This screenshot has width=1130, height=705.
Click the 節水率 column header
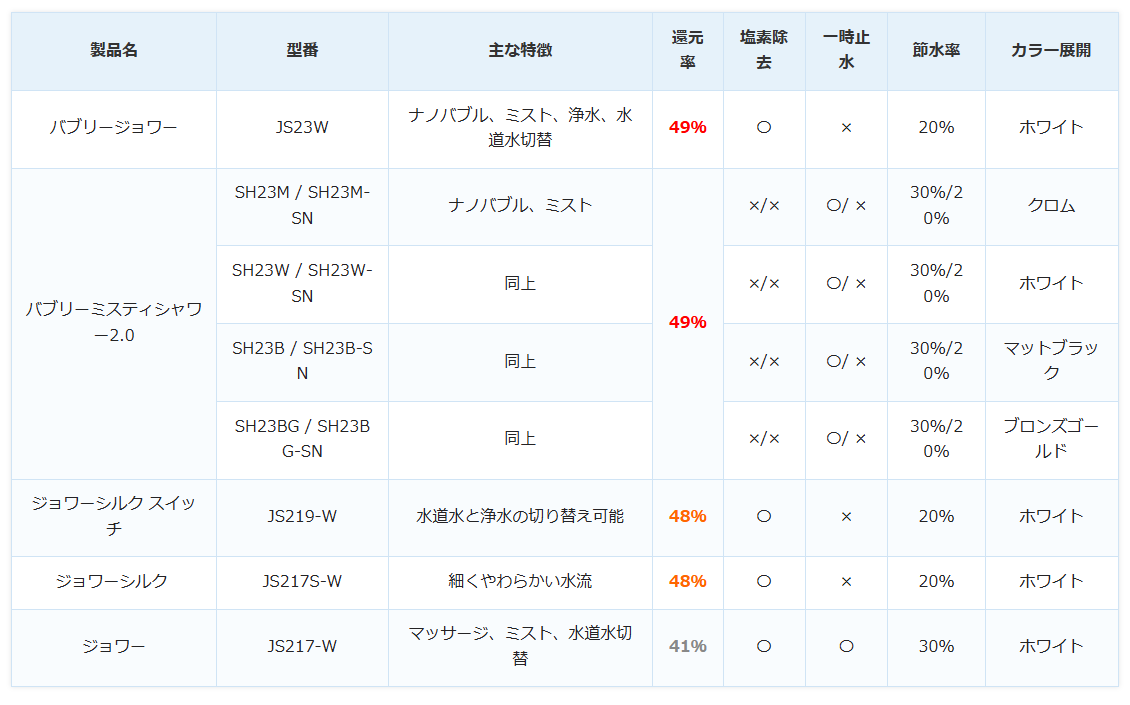[936, 50]
